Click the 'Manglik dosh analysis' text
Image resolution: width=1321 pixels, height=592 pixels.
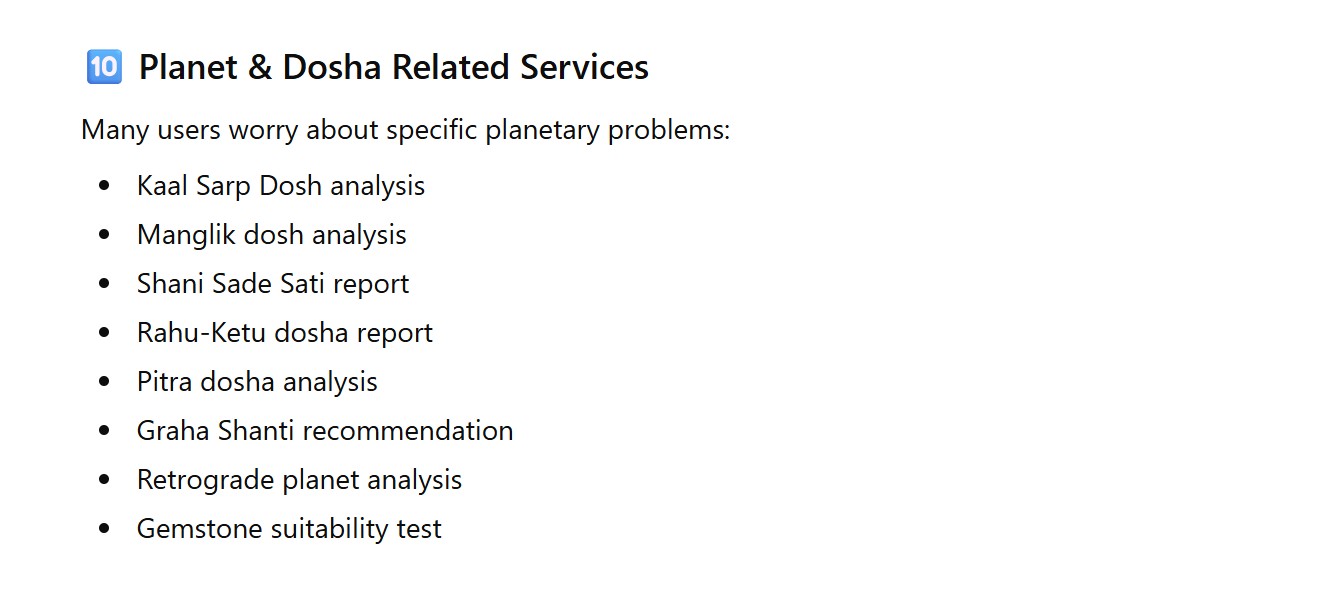pyautogui.click(x=272, y=235)
